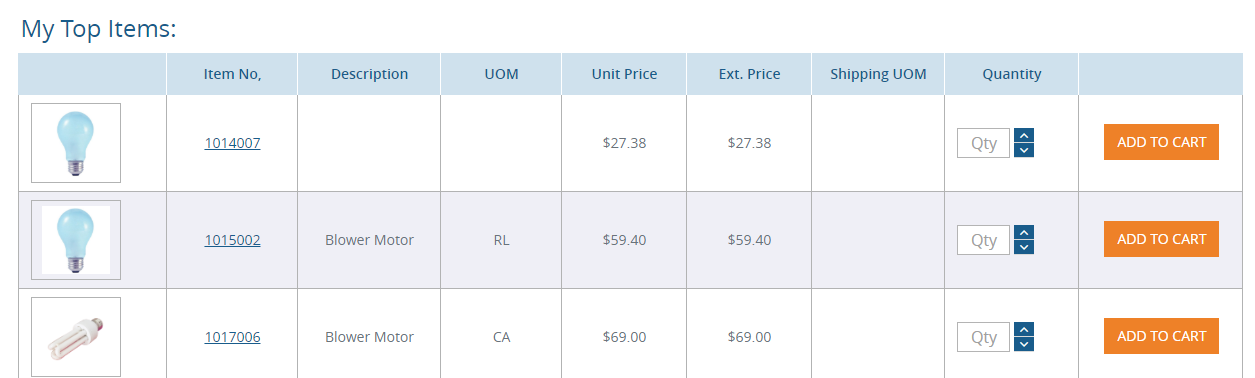Open light bulb thumbnail for item 1014007
The height and width of the screenshot is (378, 1255).
pos(76,143)
